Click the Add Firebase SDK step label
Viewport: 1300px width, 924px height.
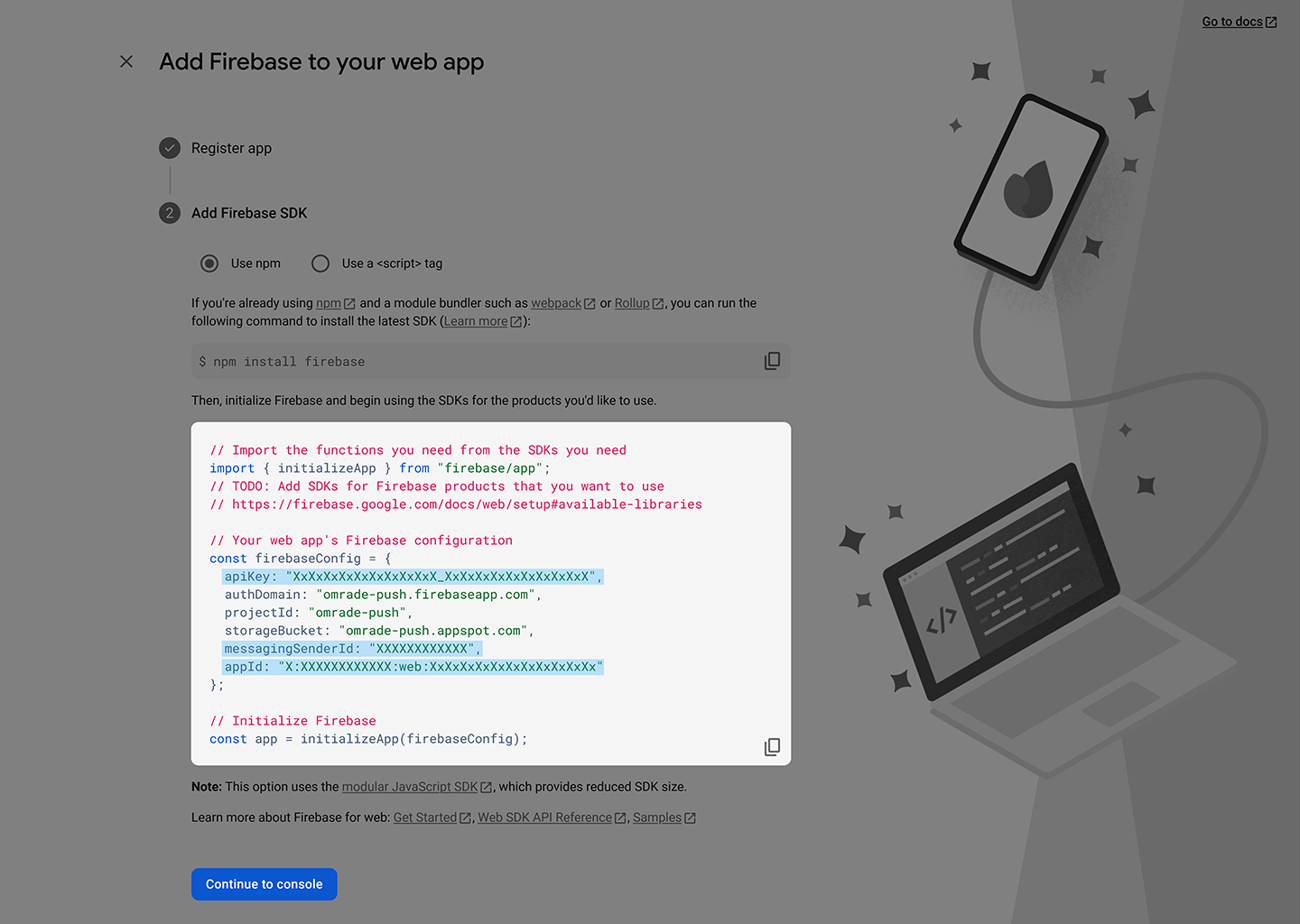249,213
